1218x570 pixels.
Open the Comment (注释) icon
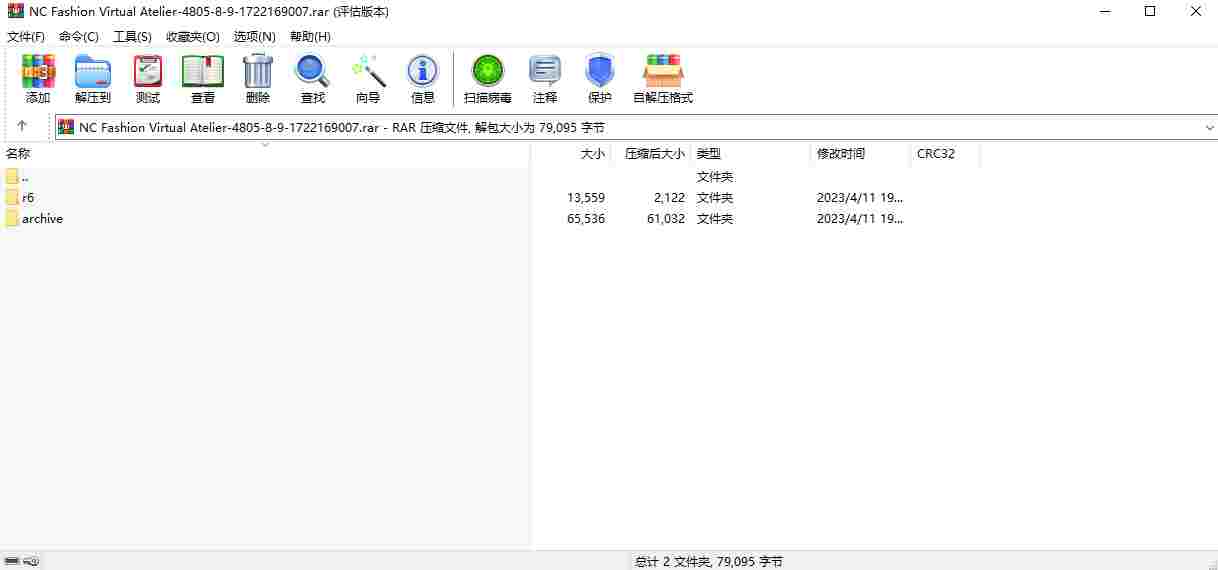pos(545,71)
